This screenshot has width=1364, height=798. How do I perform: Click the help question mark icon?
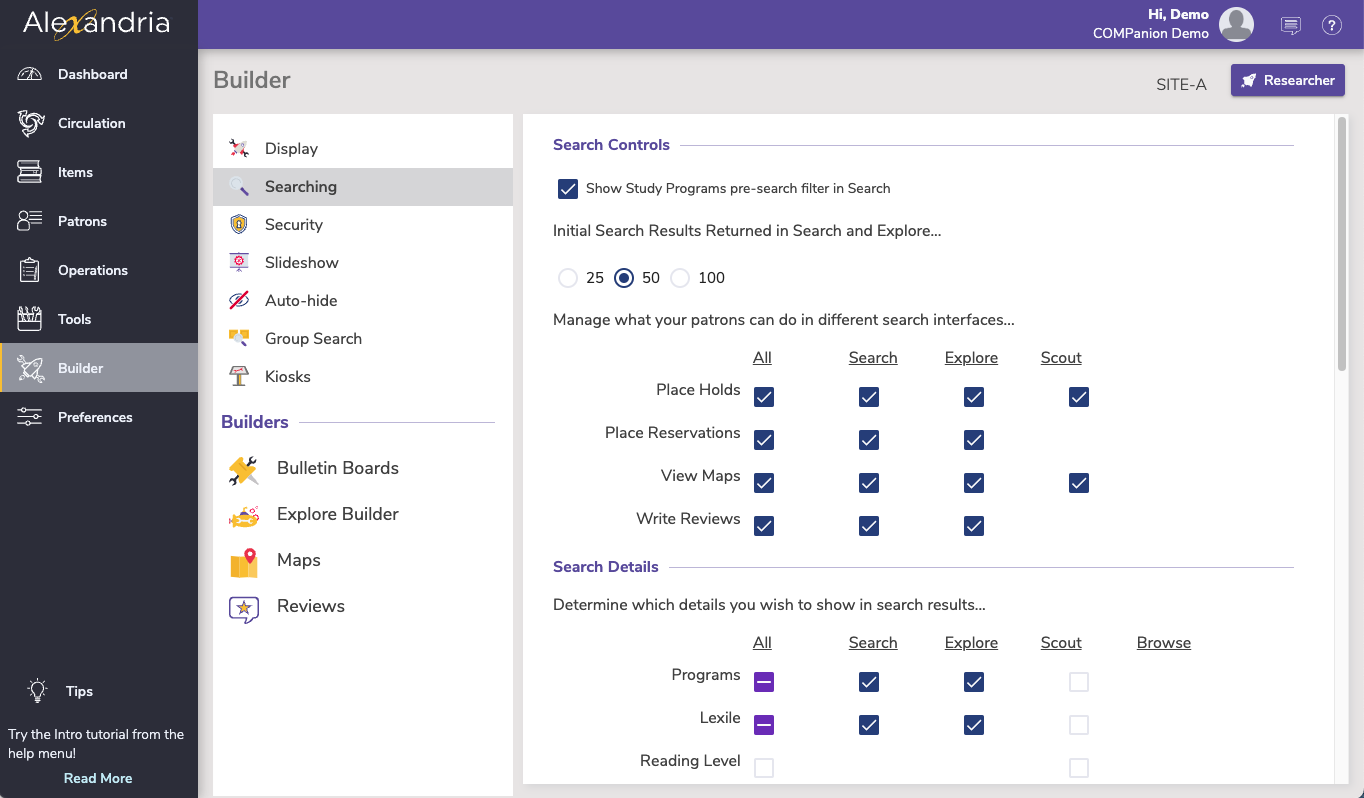(1332, 26)
